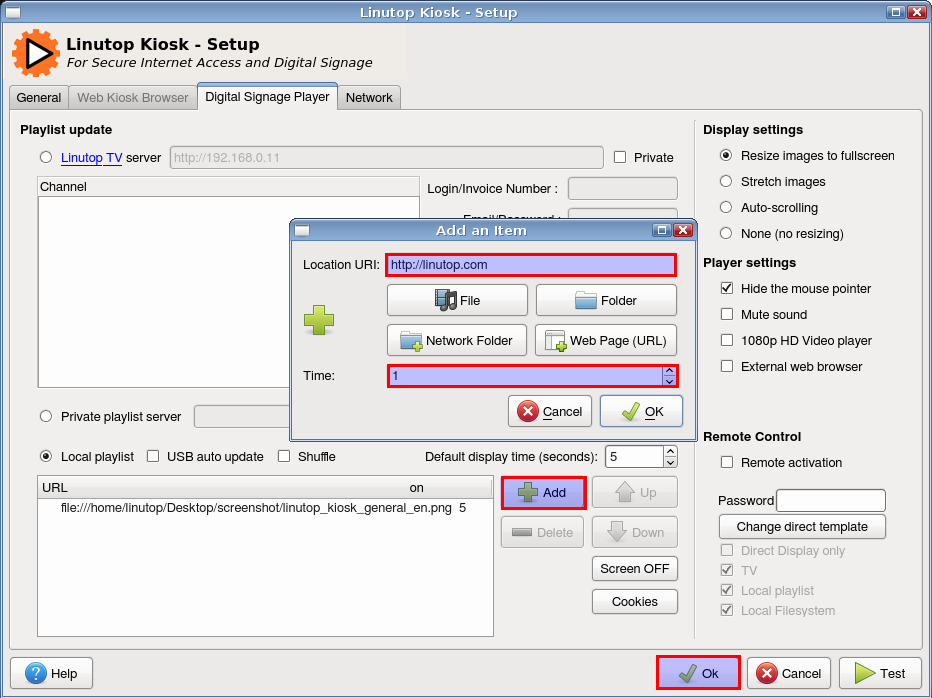932x698 pixels.
Task: Select the Digital Signage Player tab
Action: tap(267, 96)
